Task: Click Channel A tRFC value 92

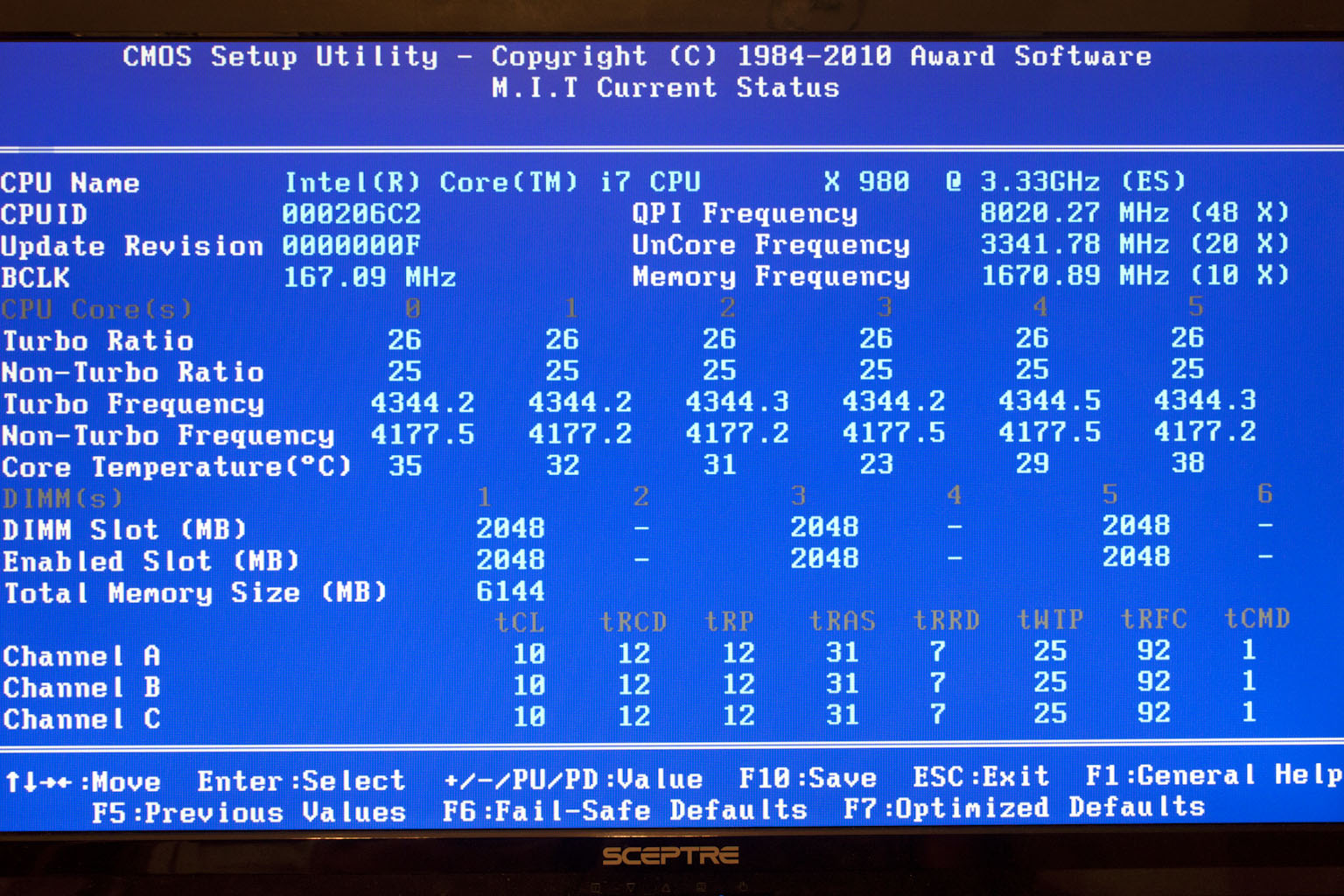Action: pyautogui.click(x=1153, y=650)
